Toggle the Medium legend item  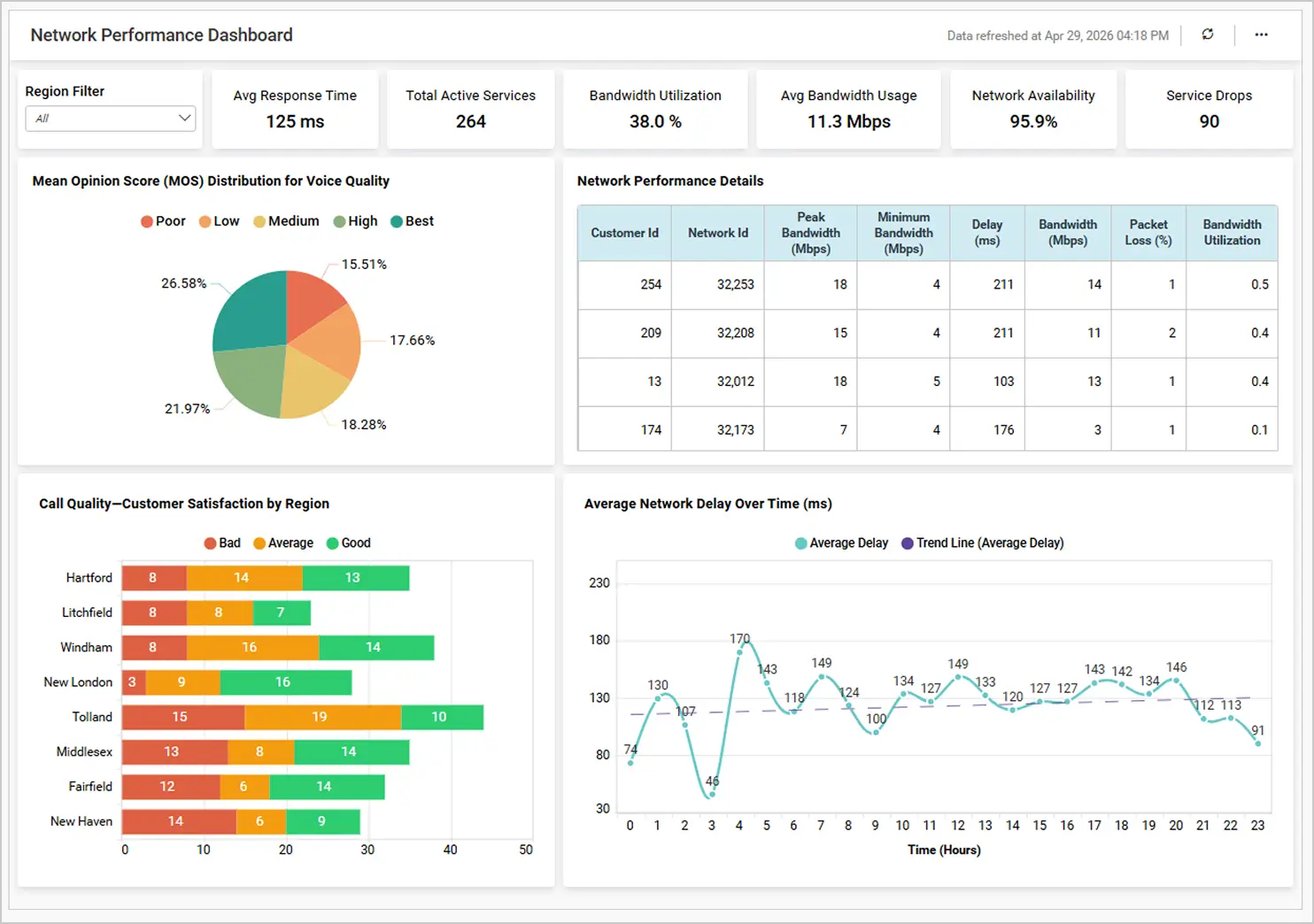pyautogui.click(x=286, y=221)
